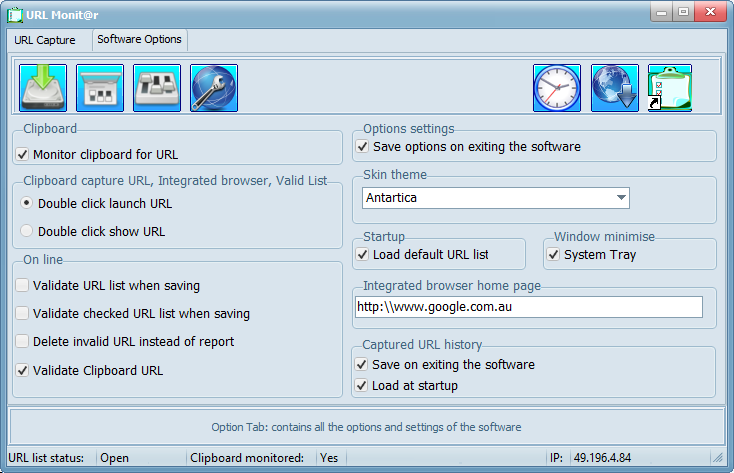
Task: Click the URL Monit@r title bar app icon
Action: click(x=15, y=15)
